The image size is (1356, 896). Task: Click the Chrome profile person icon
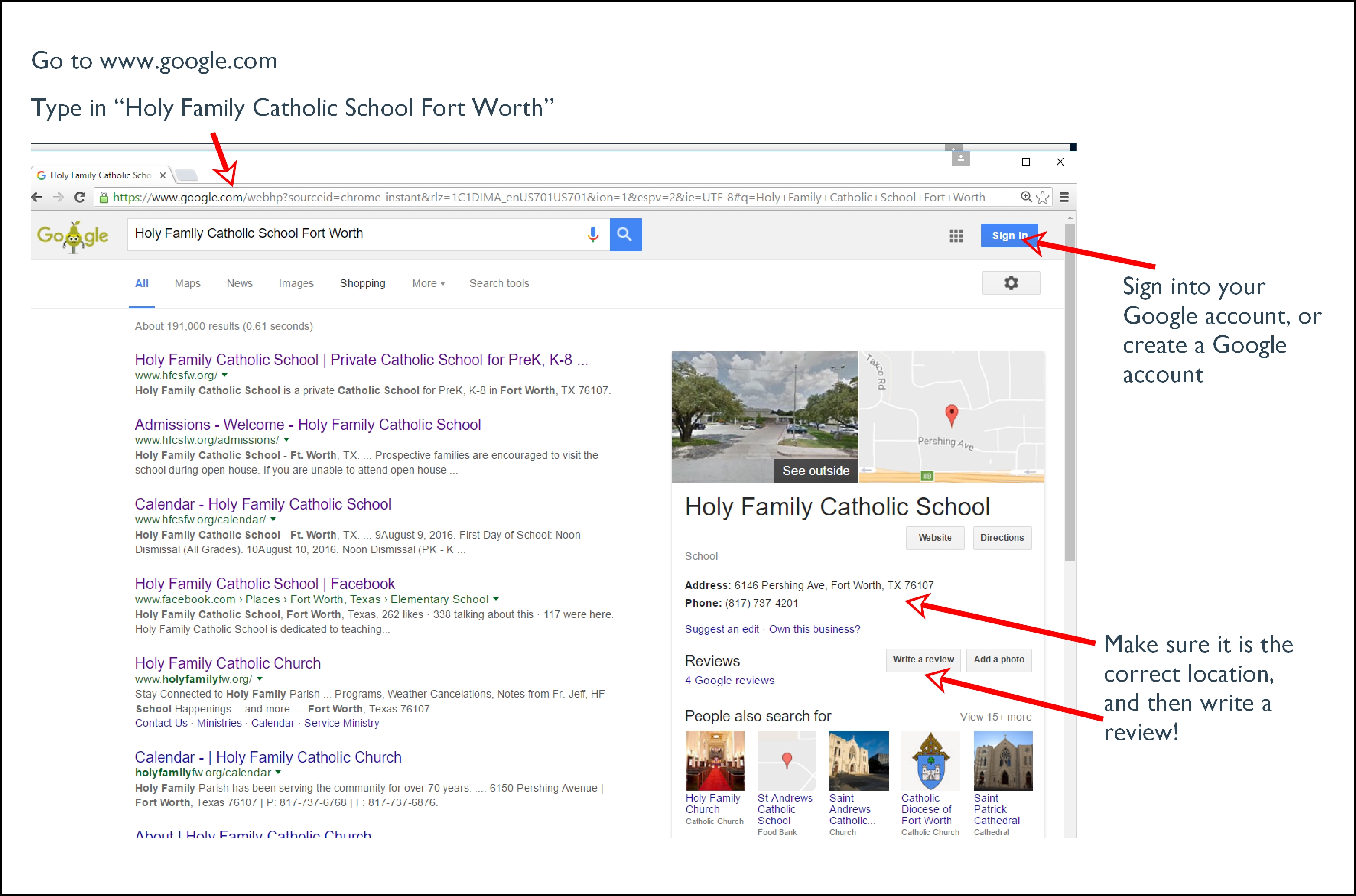[961, 158]
